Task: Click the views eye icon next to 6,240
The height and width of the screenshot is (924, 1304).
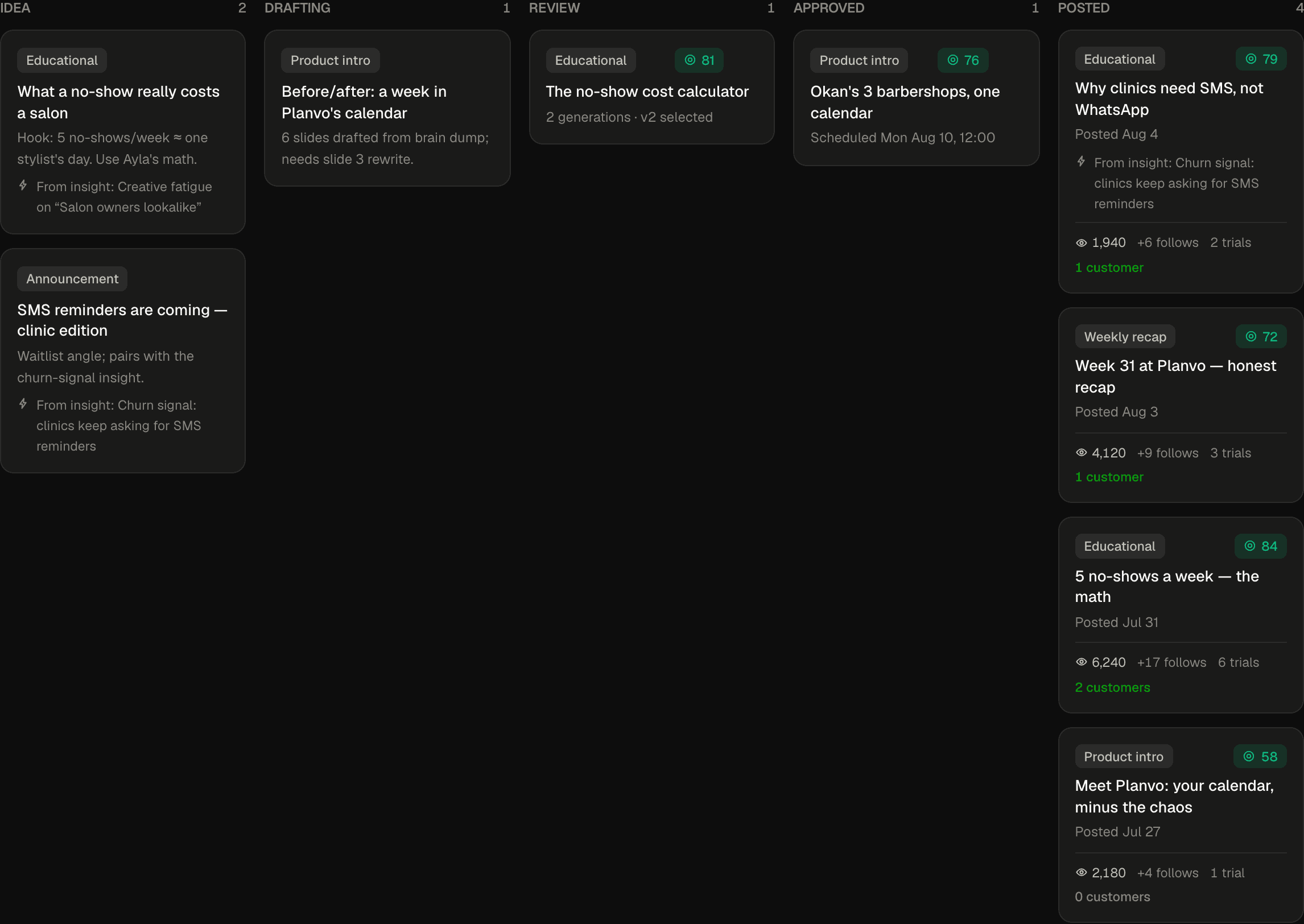Action: click(1082, 662)
